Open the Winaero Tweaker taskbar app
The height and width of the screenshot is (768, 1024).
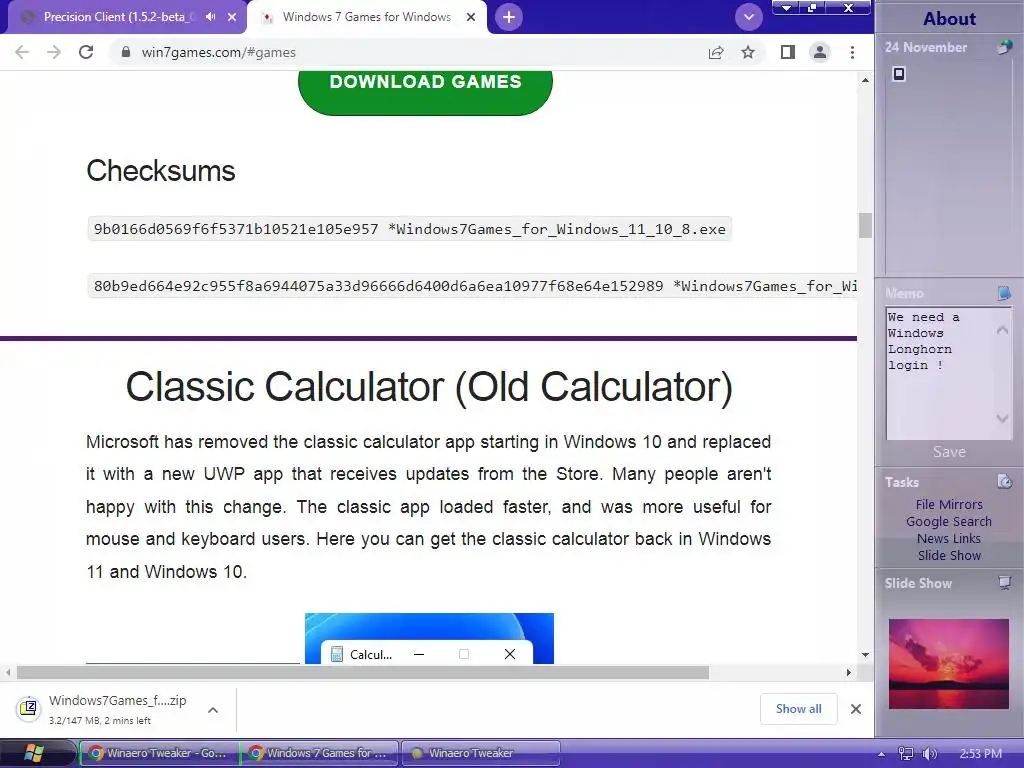pos(480,753)
